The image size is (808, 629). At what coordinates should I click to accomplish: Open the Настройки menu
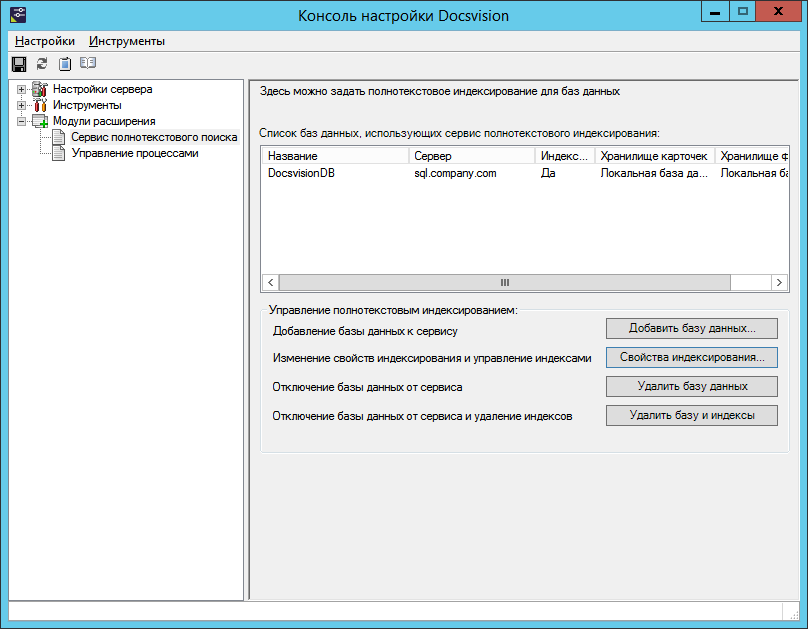(45, 41)
